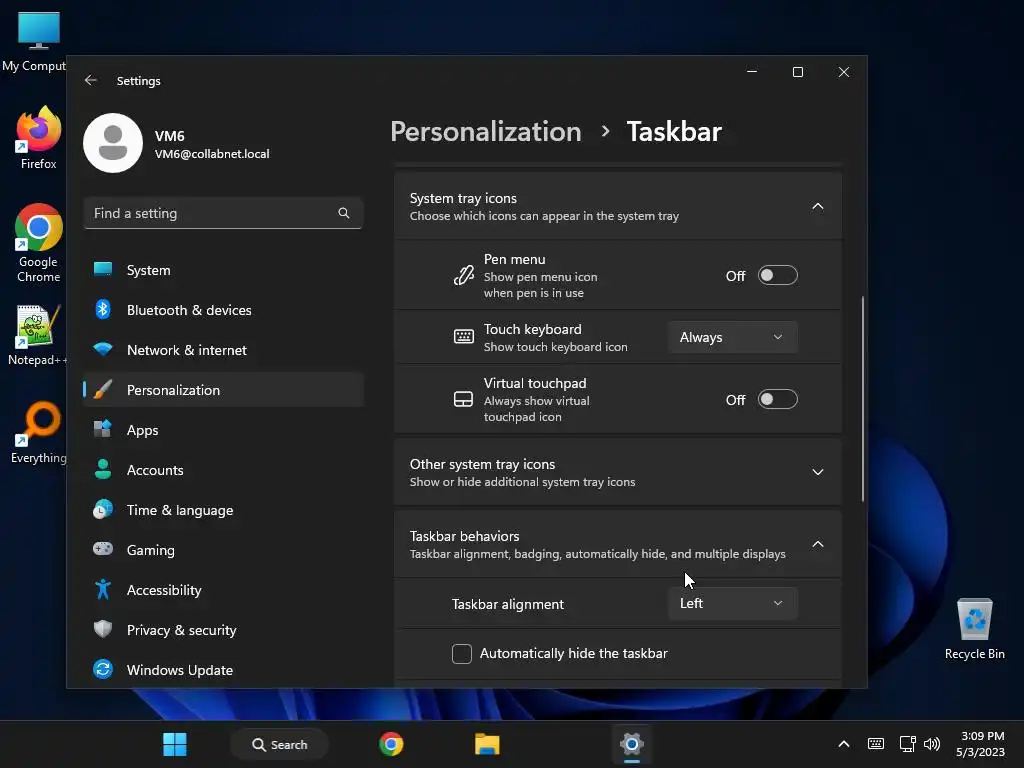Click the Windows Update sync icon
Image resolution: width=1024 pixels, height=768 pixels.
click(103, 669)
